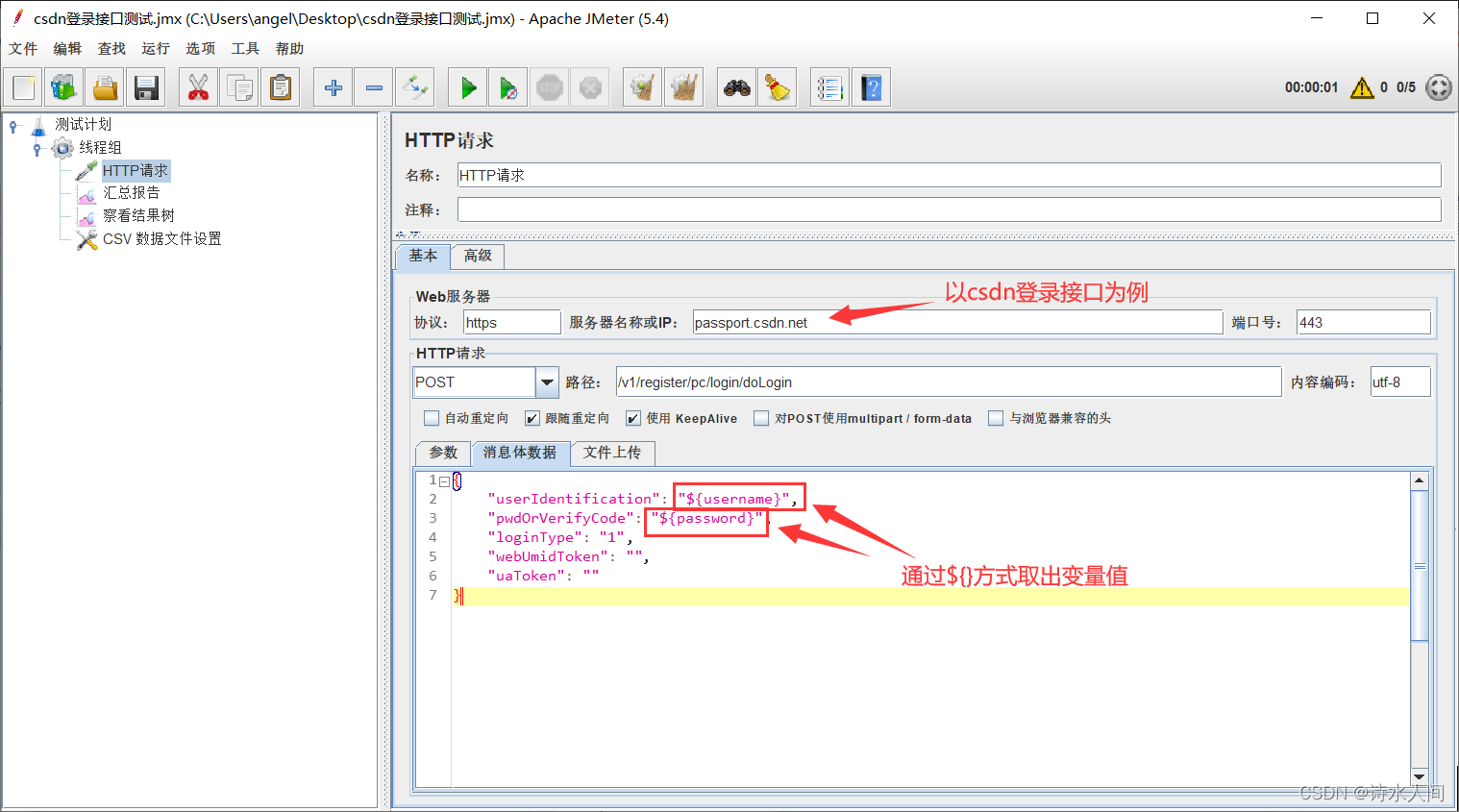Screen dimensions: 1459x812
Task: Enable the 自动重定向 checkbox
Action: (x=431, y=418)
